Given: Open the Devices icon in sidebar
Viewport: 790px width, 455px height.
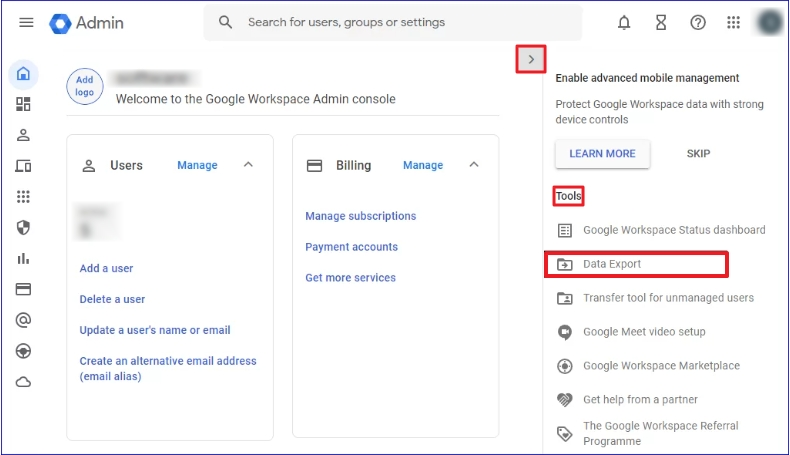Looking at the screenshot, I should 23,166.
